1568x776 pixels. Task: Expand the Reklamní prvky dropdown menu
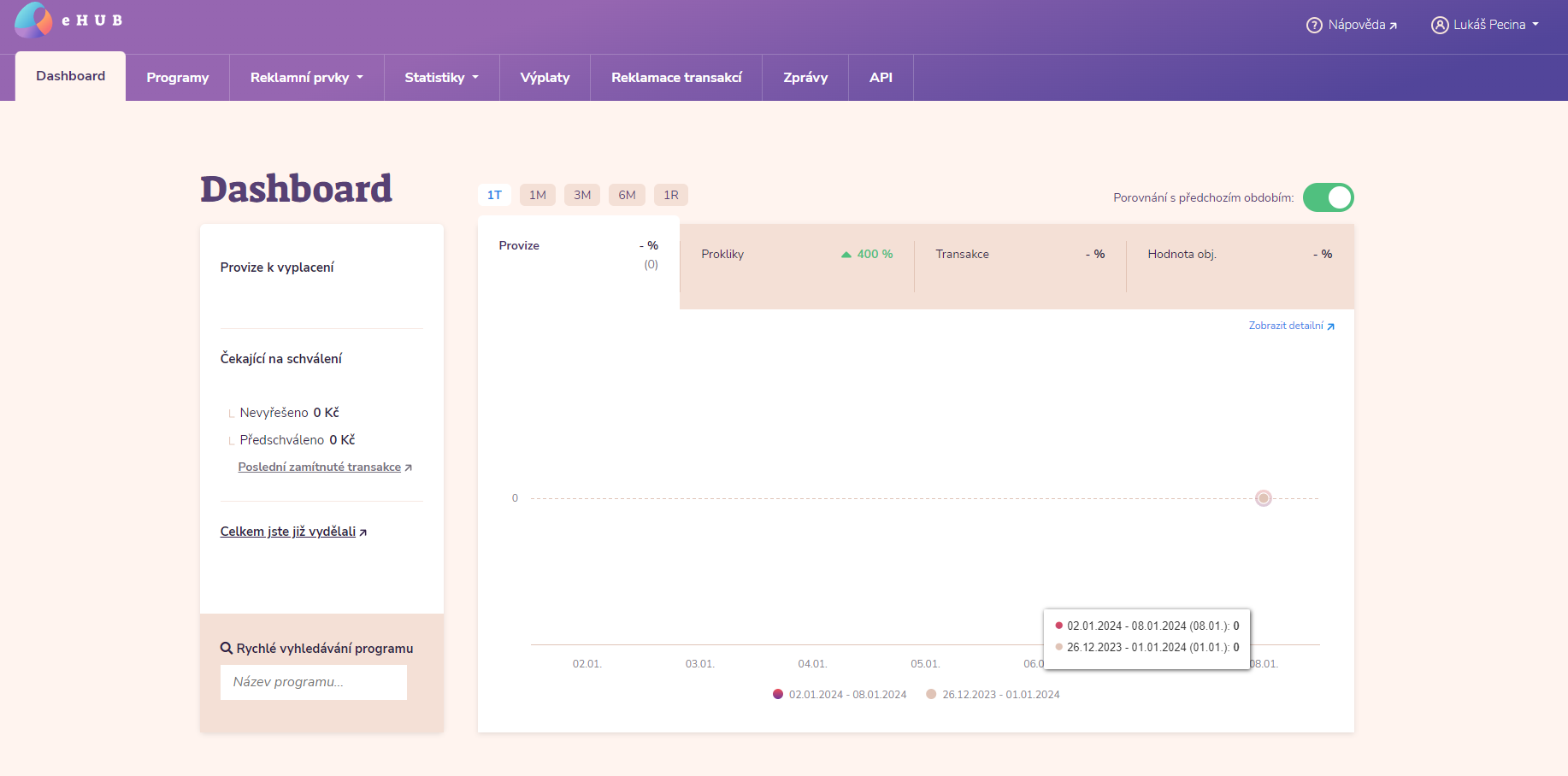(306, 78)
